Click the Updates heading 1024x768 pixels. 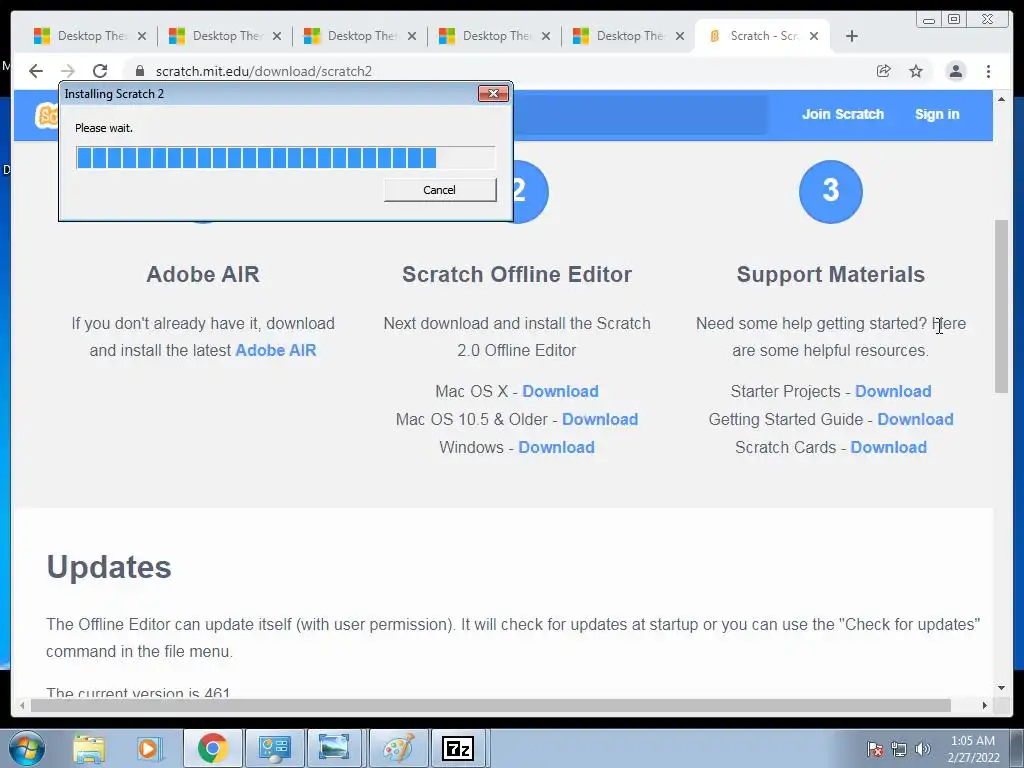pyautogui.click(x=109, y=567)
